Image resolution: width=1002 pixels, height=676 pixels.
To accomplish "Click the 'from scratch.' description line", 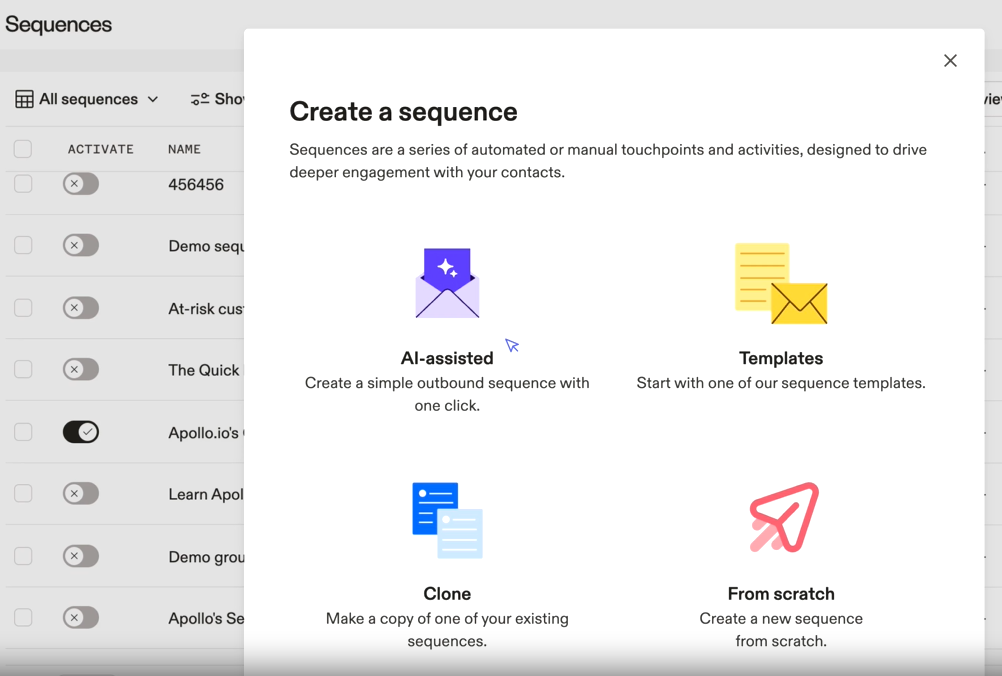I will [781, 641].
